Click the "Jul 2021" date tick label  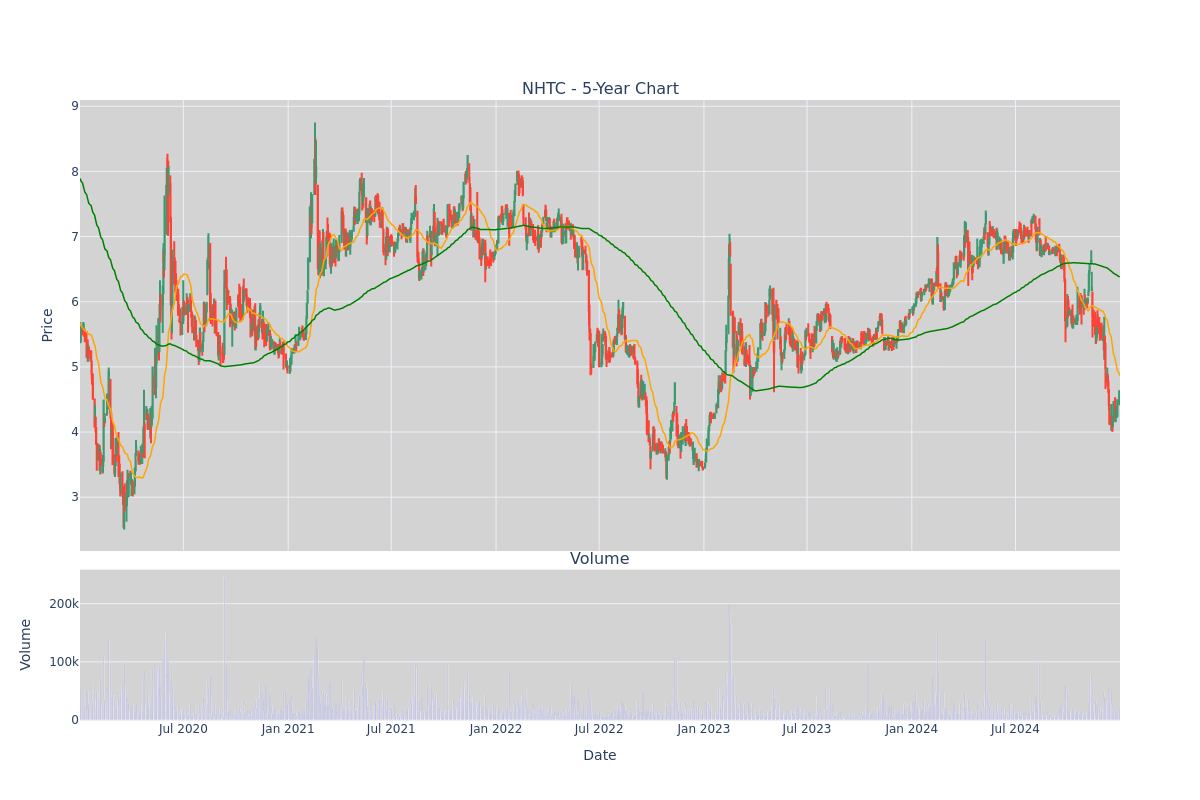(x=391, y=729)
